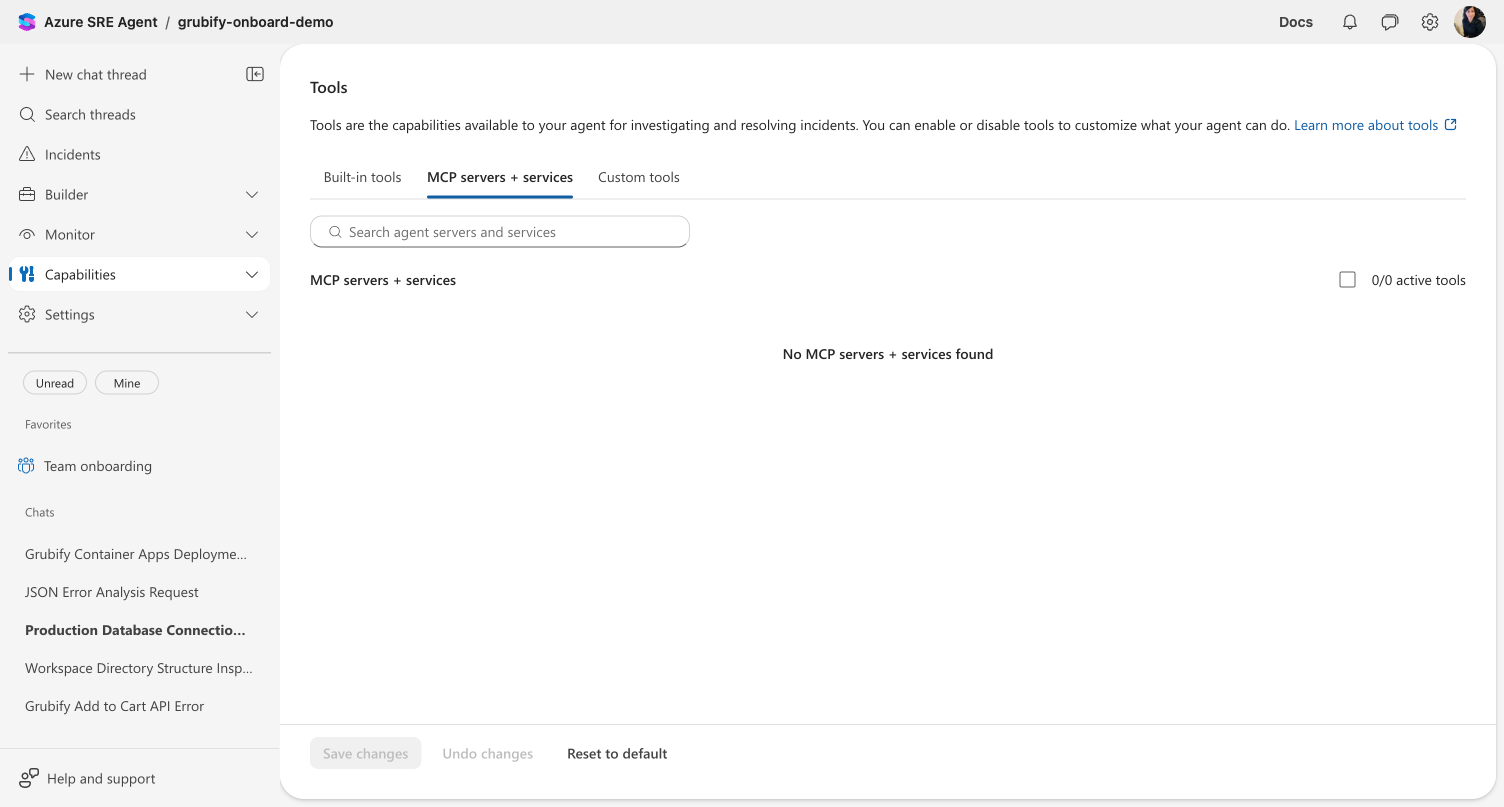Click the Search threads magnifier icon
The height and width of the screenshot is (807, 1504).
(27, 114)
